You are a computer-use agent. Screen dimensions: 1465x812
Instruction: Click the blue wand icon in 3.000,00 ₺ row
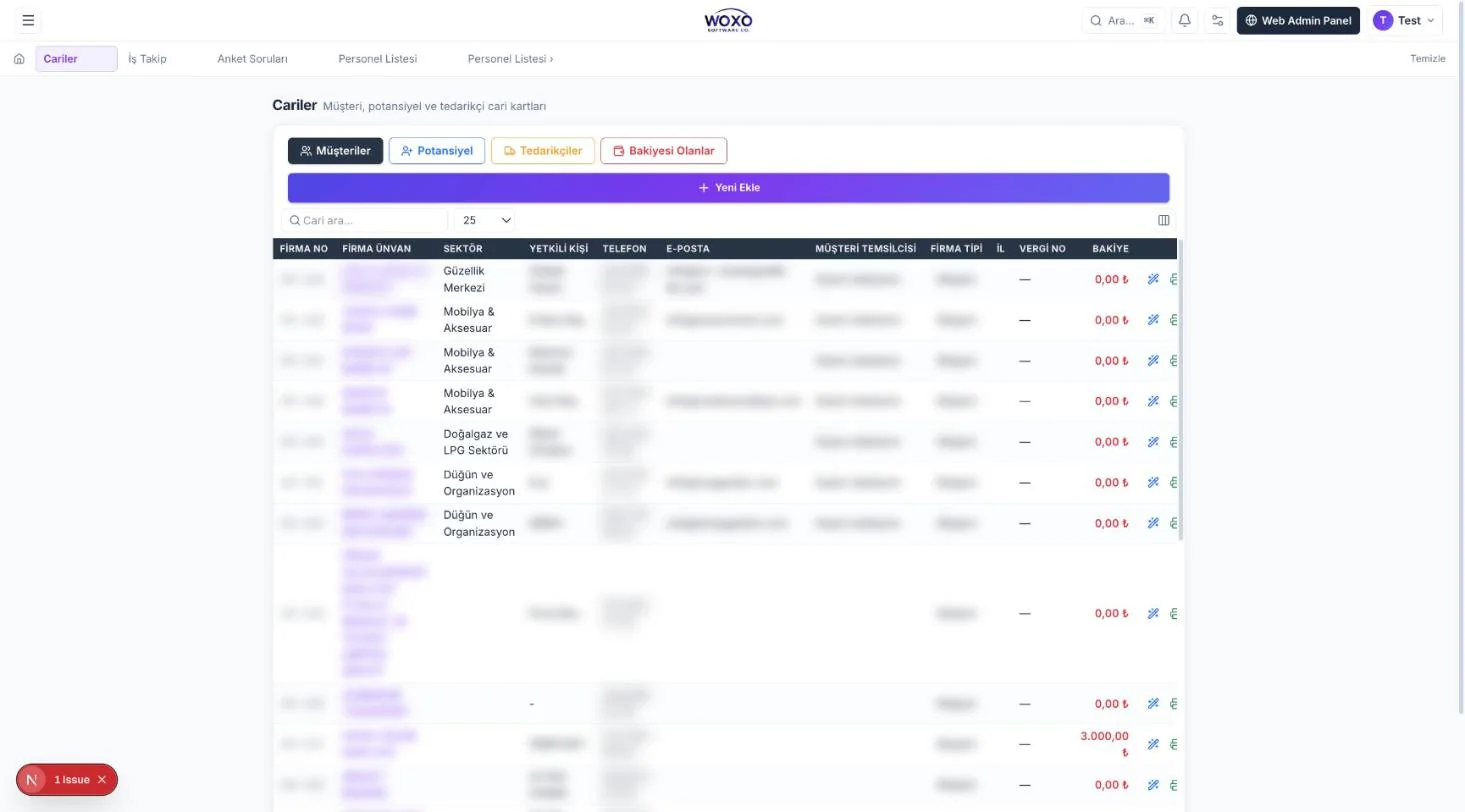1153,744
